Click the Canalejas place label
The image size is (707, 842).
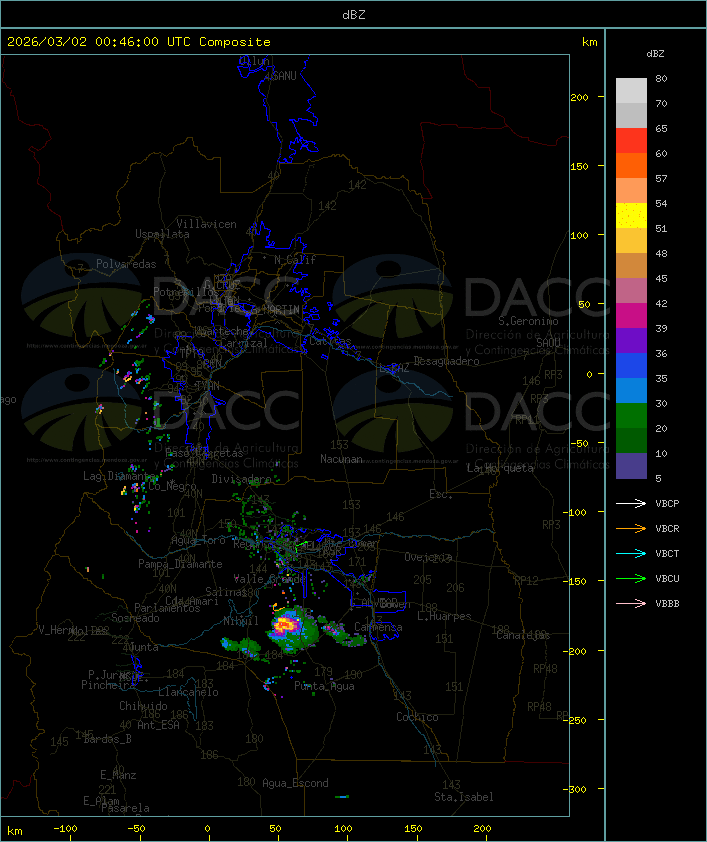[523, 635]
